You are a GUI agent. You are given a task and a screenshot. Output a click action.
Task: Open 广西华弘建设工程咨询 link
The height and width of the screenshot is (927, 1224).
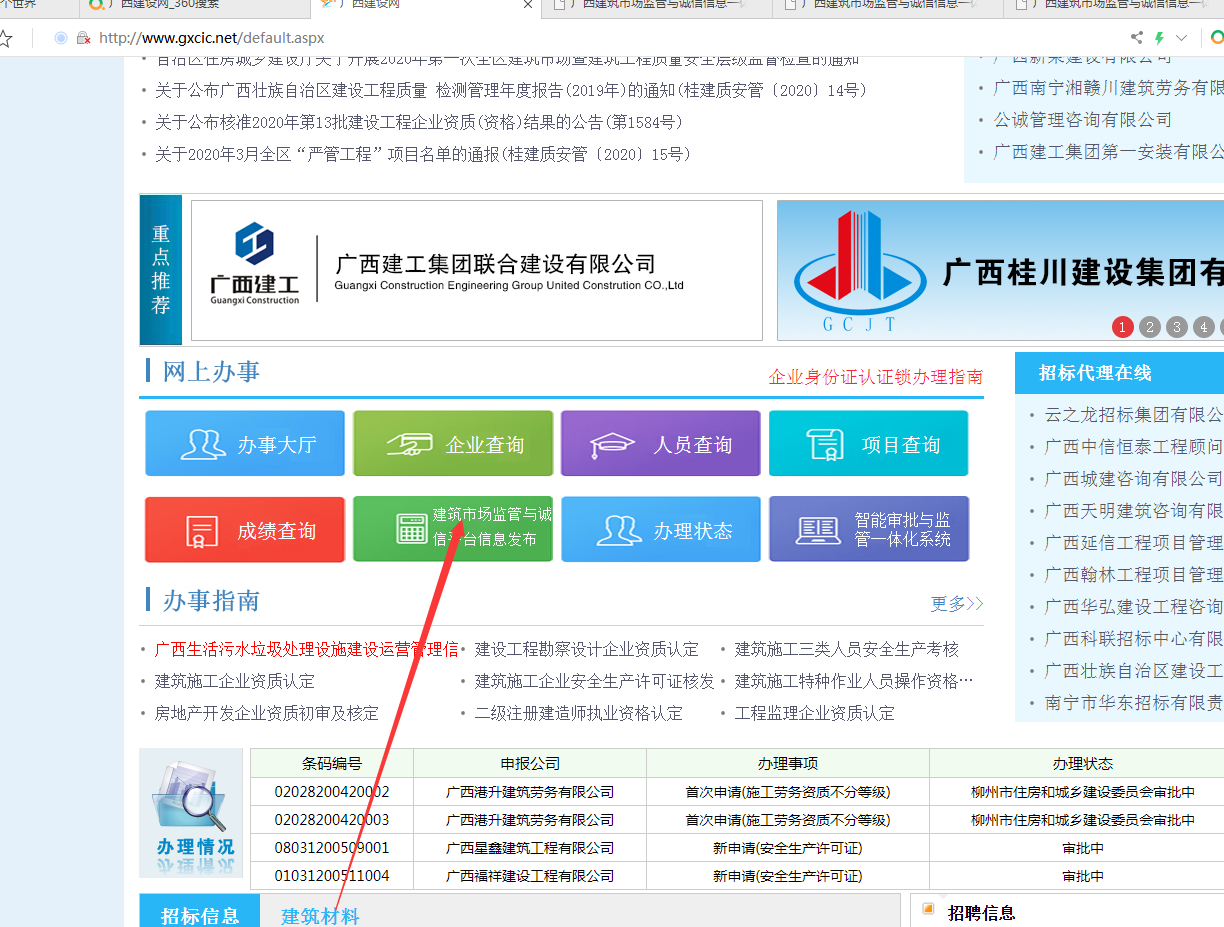(1134, 607)
